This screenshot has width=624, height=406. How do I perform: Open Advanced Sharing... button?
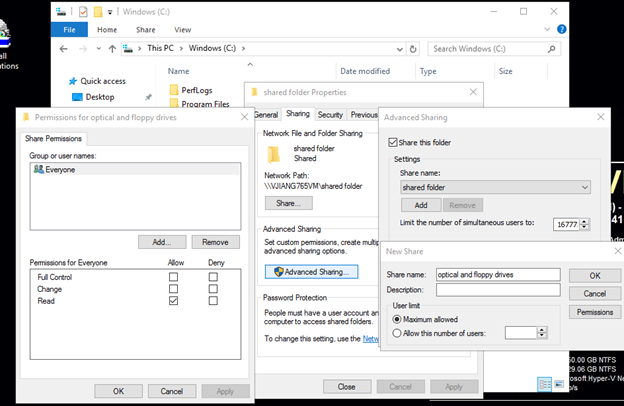[312, 272]
